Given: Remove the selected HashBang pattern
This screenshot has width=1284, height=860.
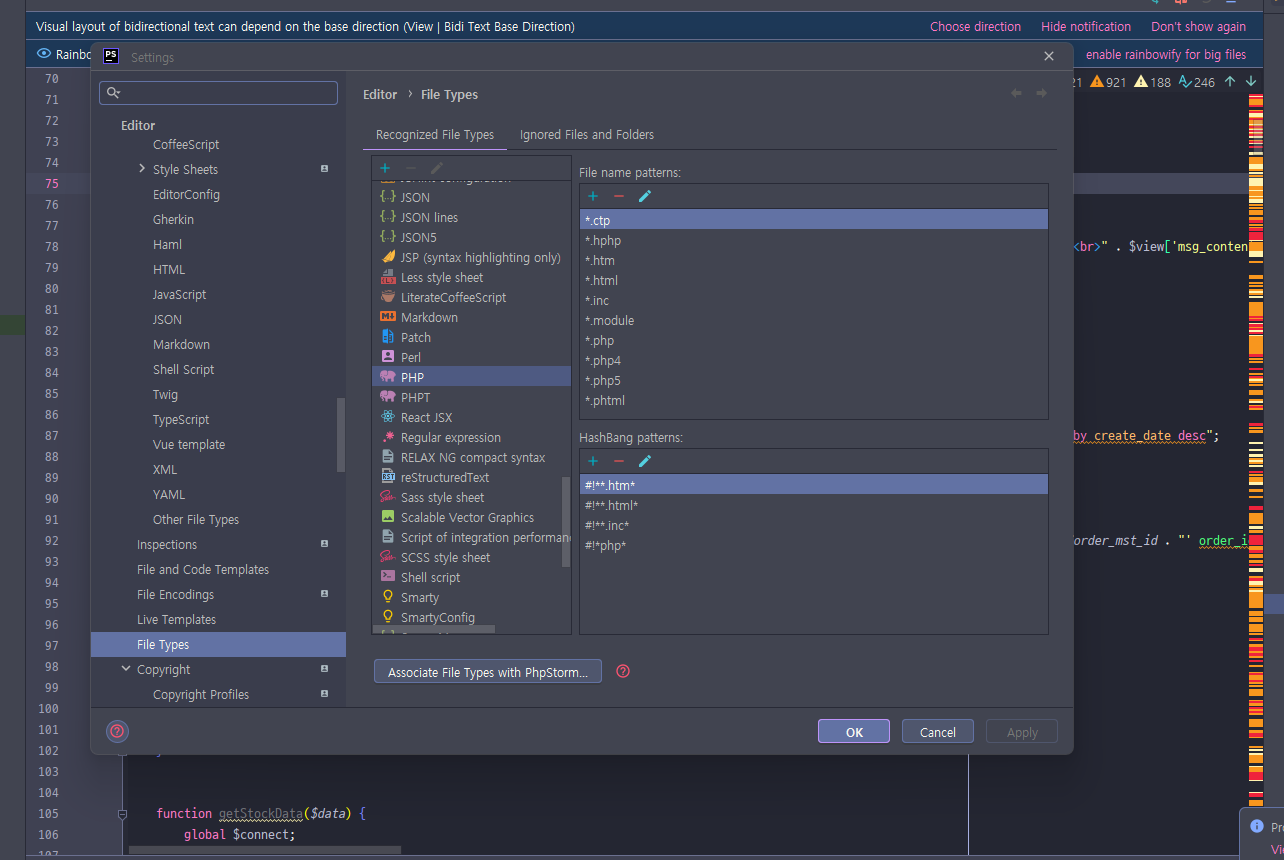Looking at the screenshot, I should (619, 461).
